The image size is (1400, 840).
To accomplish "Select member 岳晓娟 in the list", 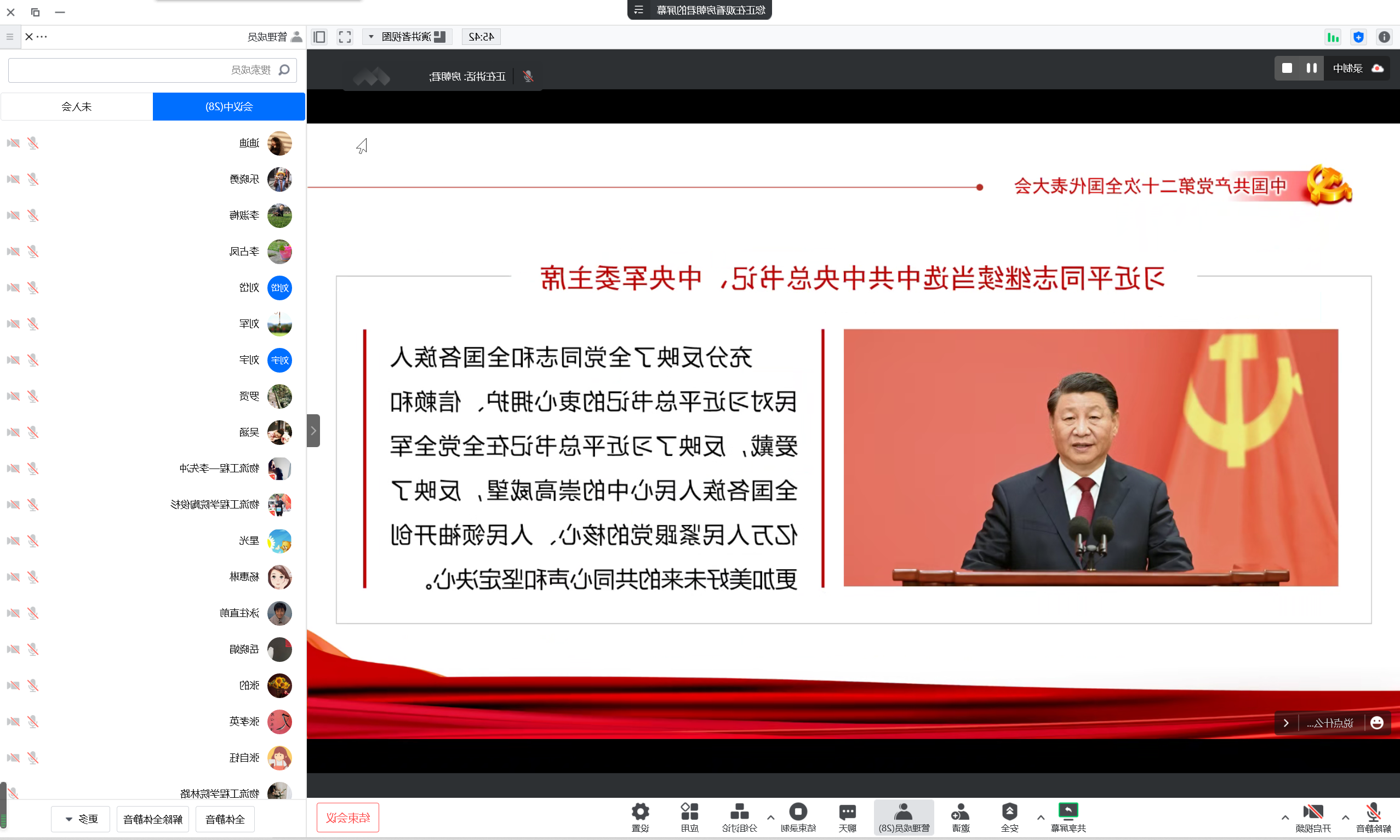I will [x=153, y=649].
